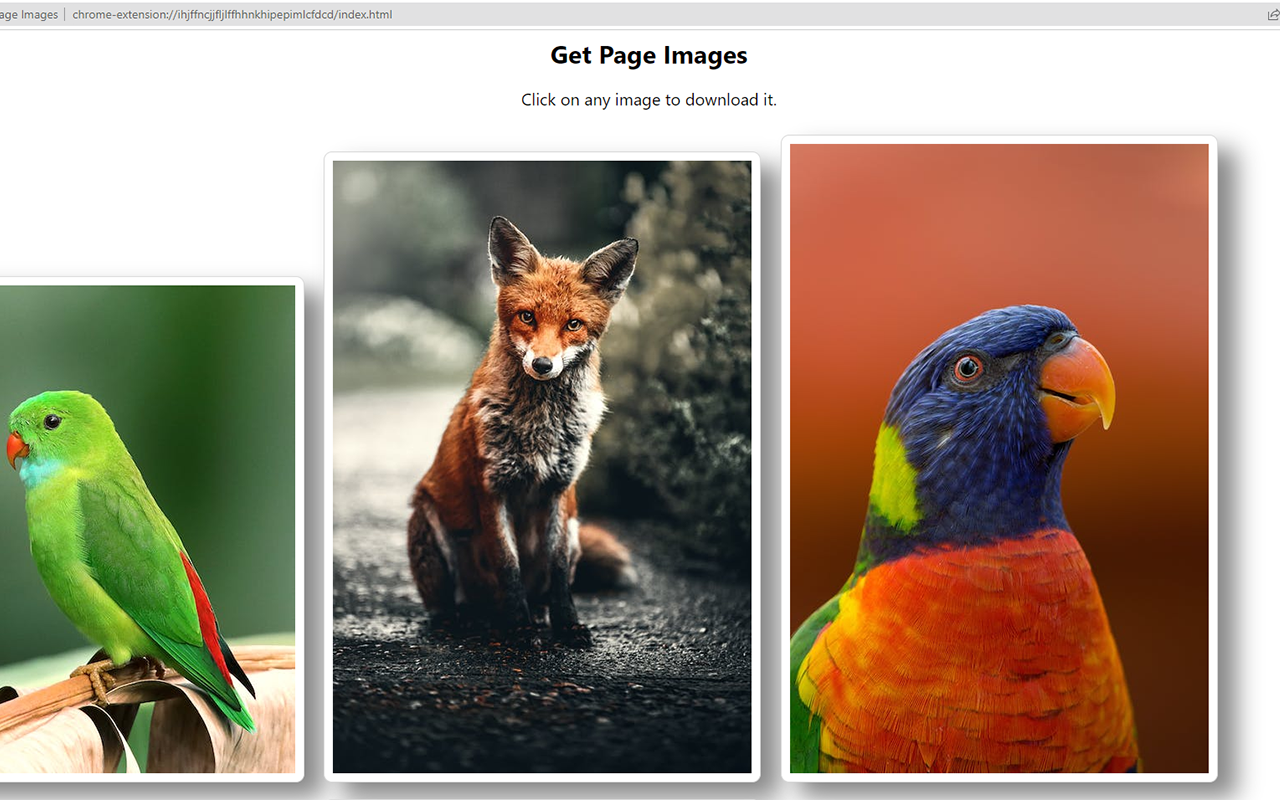The height and width of the screenshot is (800, 1280).
Task: Click the instruction text below the heading
Action: [648, 99]
